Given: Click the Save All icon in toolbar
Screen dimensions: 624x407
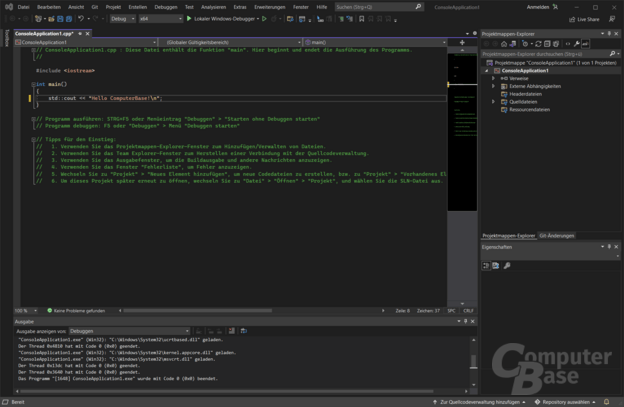Looking at the screenshot, I should [x=69, y=19].
